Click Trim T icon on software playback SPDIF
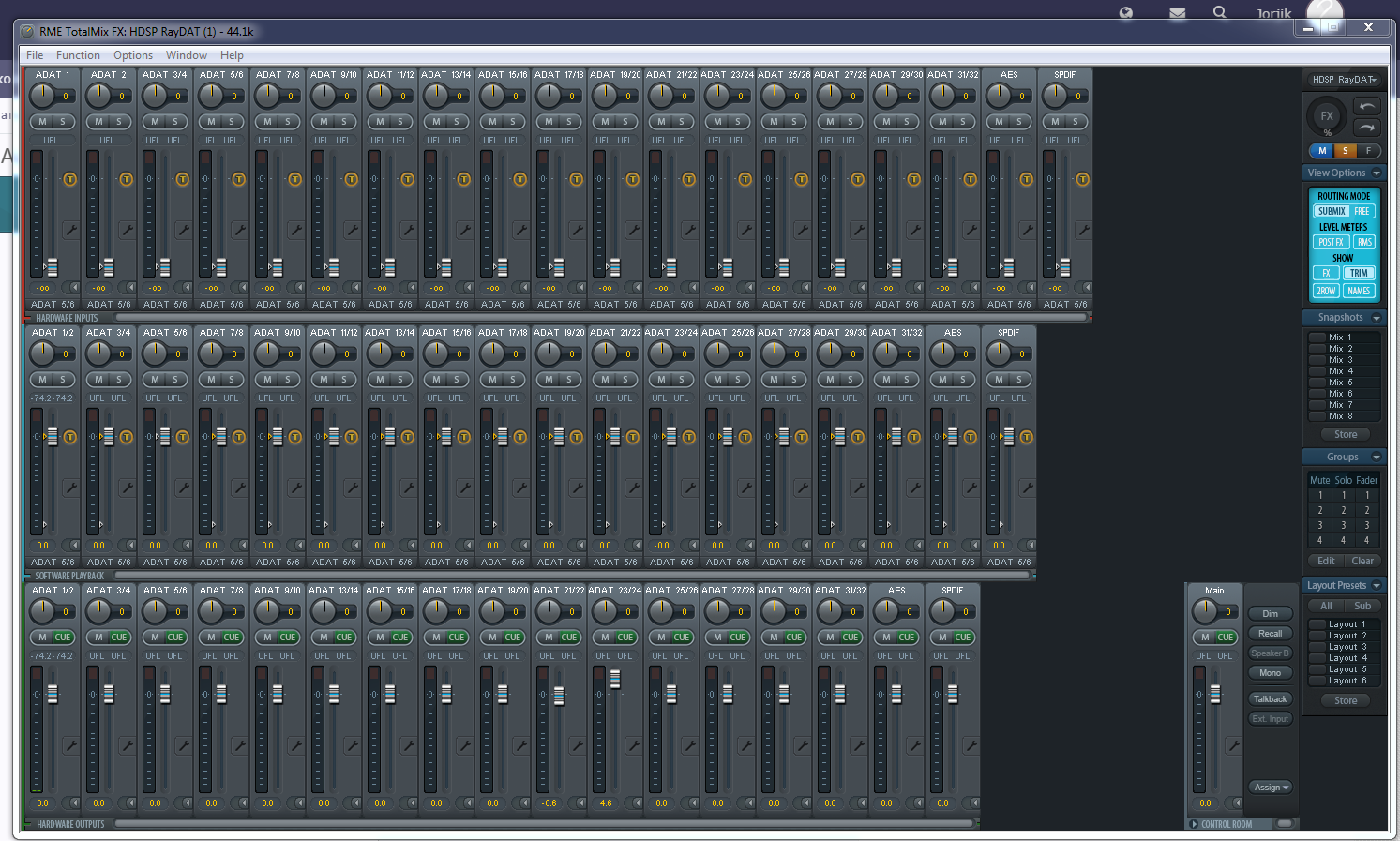 [1027, 437]
